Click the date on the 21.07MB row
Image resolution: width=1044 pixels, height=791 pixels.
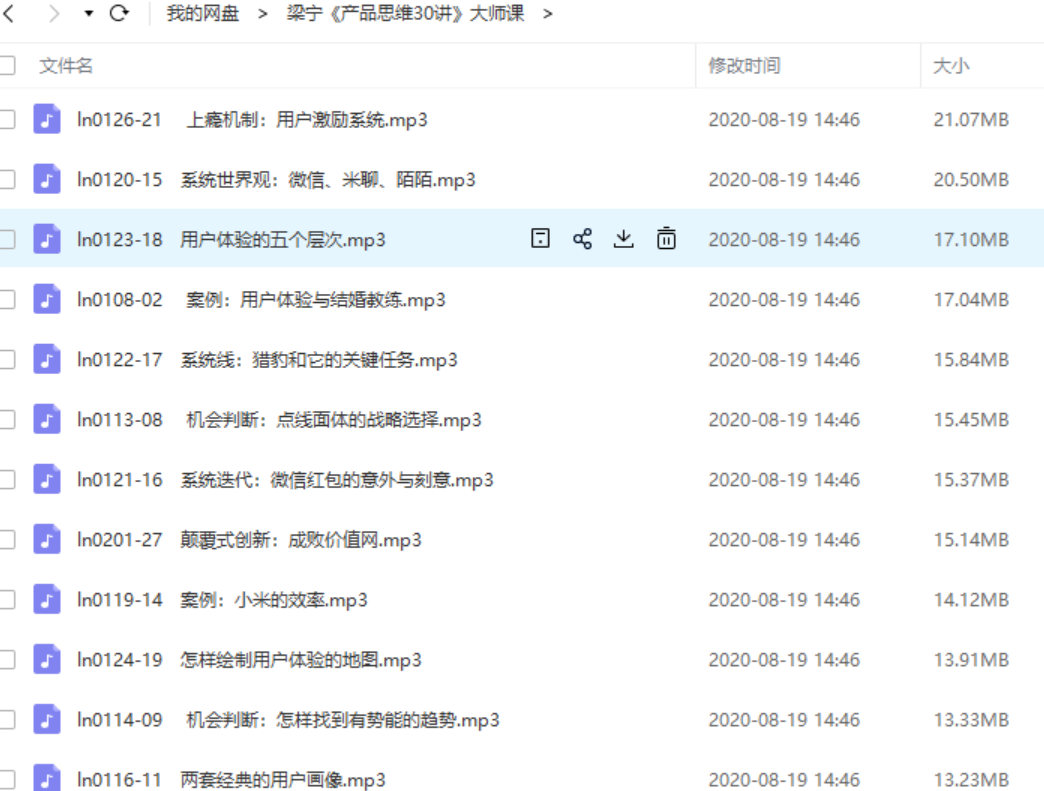point(784,120)
